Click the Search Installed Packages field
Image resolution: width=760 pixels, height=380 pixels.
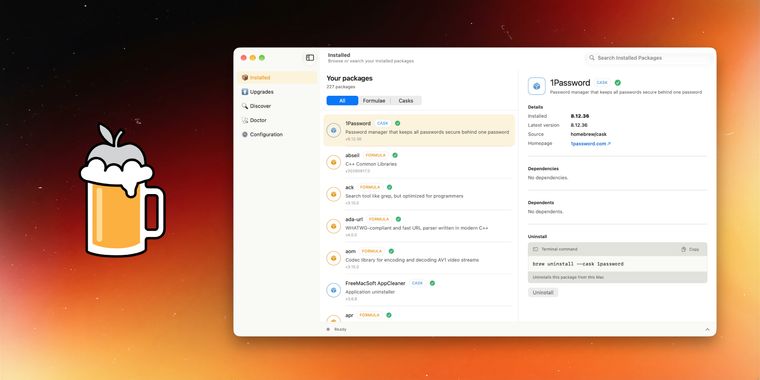pyautogui.click(x=648, y=58)
